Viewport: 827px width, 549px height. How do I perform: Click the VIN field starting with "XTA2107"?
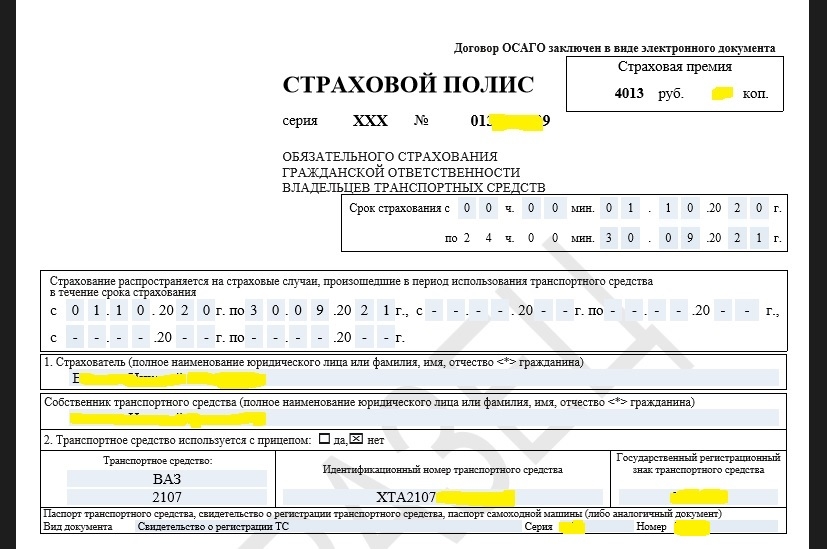coord(443,497)
